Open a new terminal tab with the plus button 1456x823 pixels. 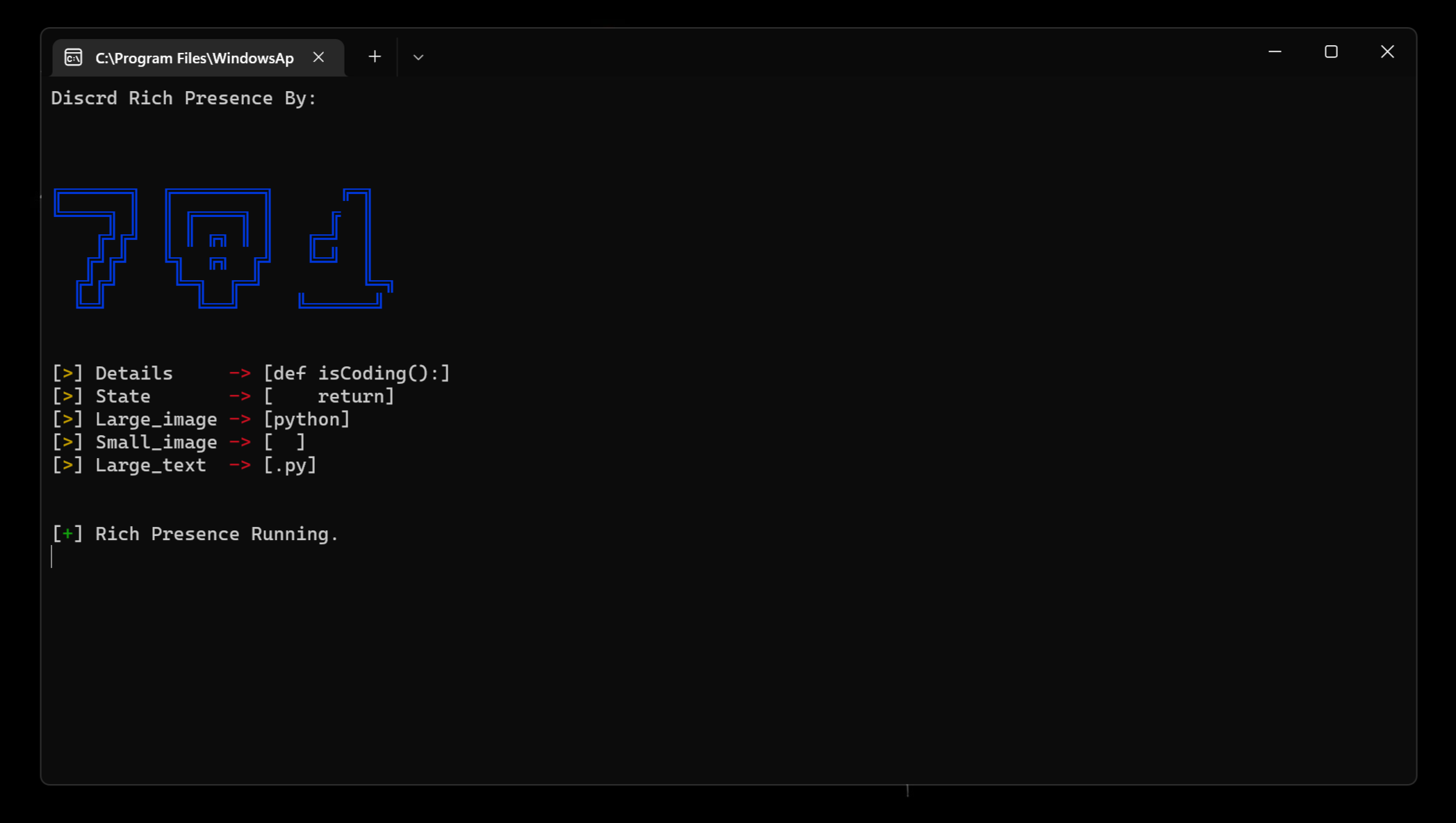(x=375, y=56)
